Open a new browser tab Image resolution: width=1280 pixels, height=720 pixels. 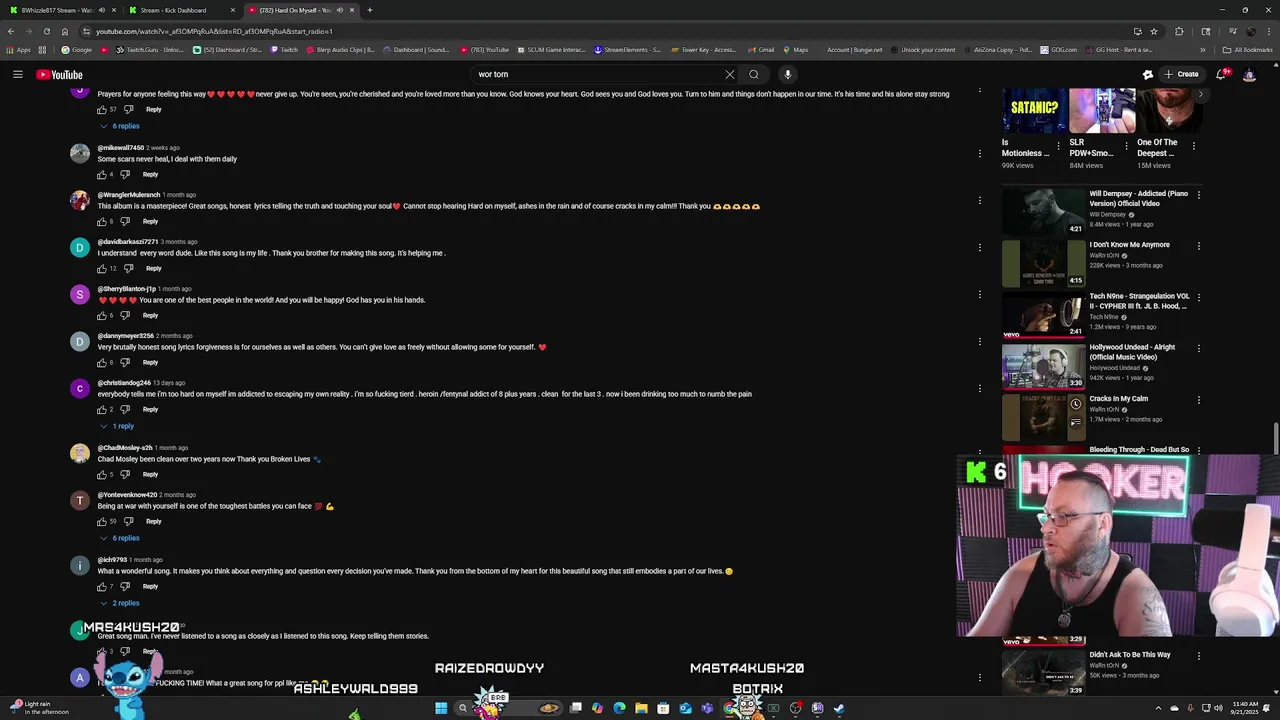click(370, 10)
